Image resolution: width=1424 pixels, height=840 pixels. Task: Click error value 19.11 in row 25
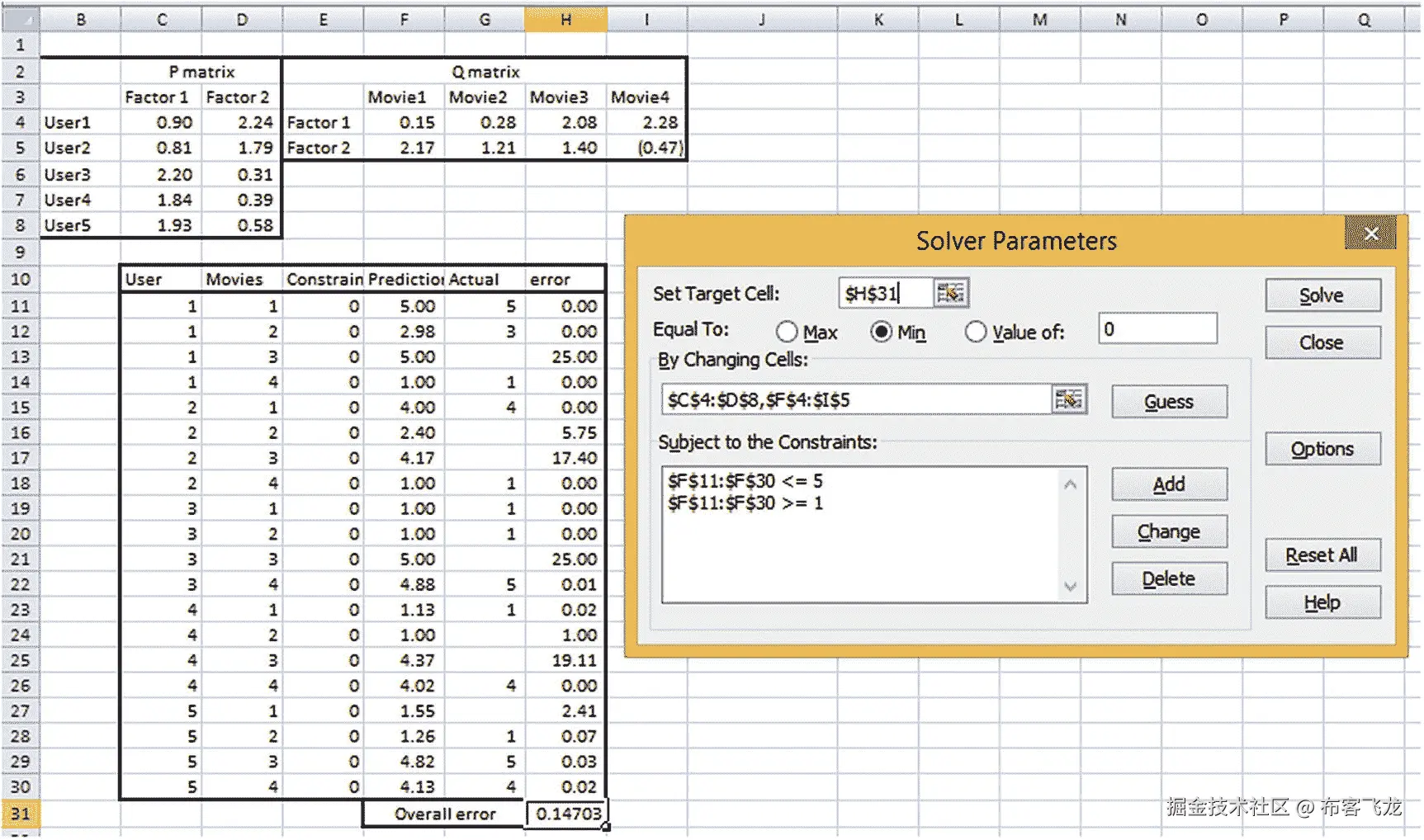pos(566,660)
